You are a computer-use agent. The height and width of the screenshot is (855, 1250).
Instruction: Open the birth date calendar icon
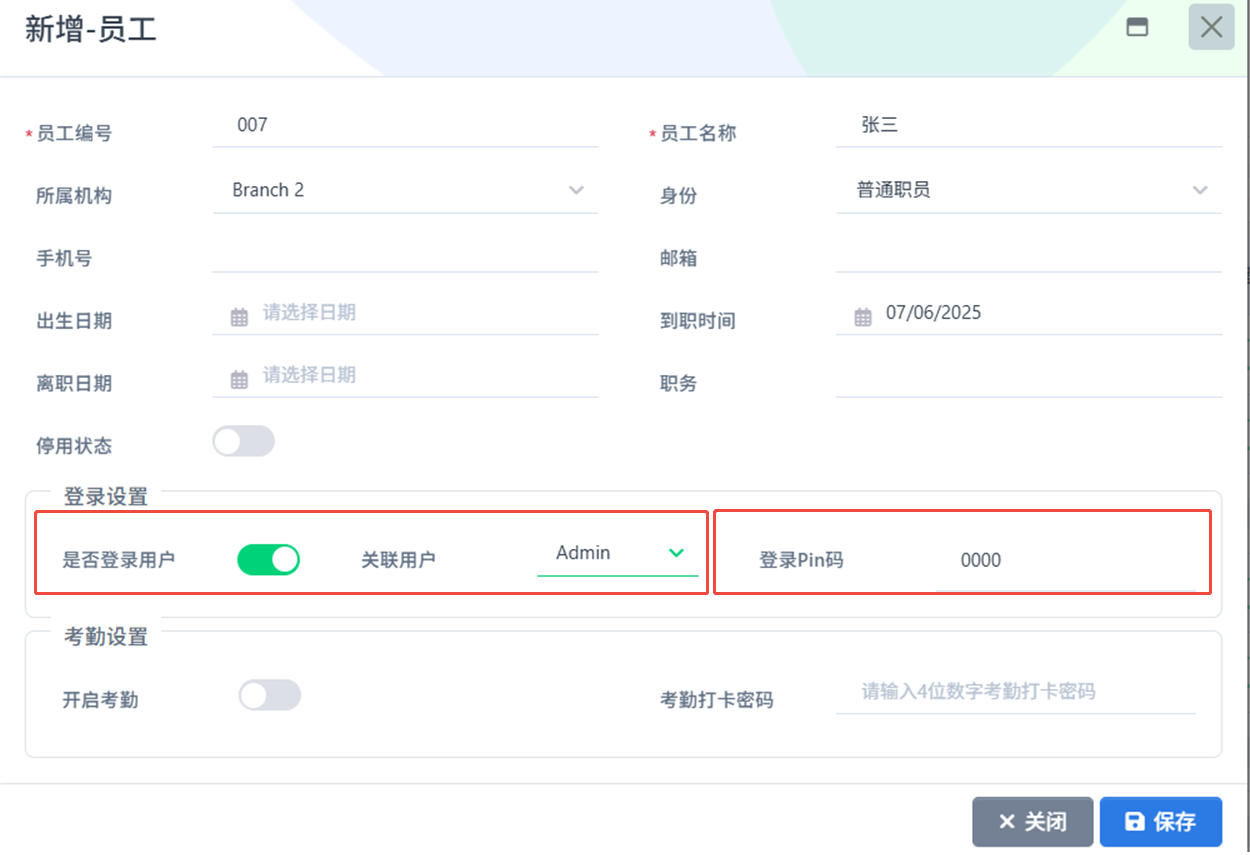click(x=239, y=317)
